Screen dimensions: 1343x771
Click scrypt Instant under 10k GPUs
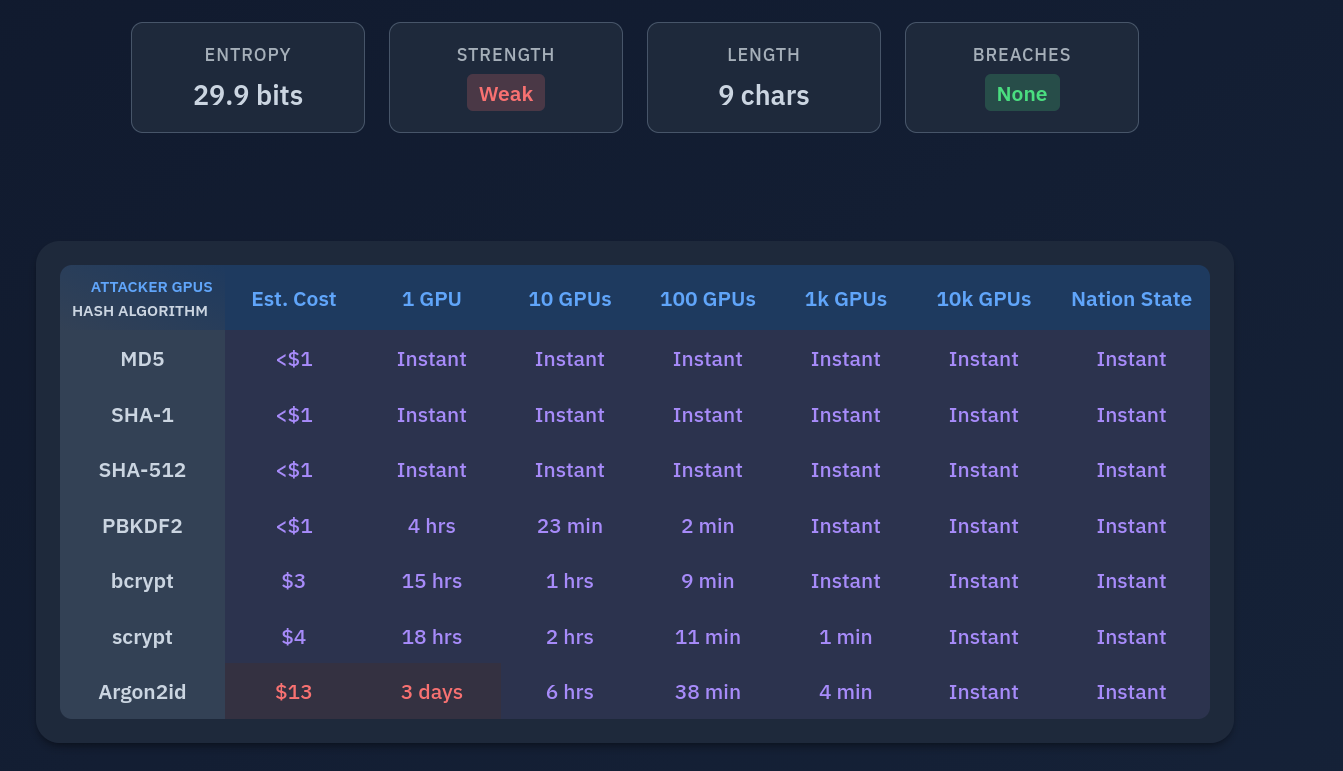pos(984,637)
